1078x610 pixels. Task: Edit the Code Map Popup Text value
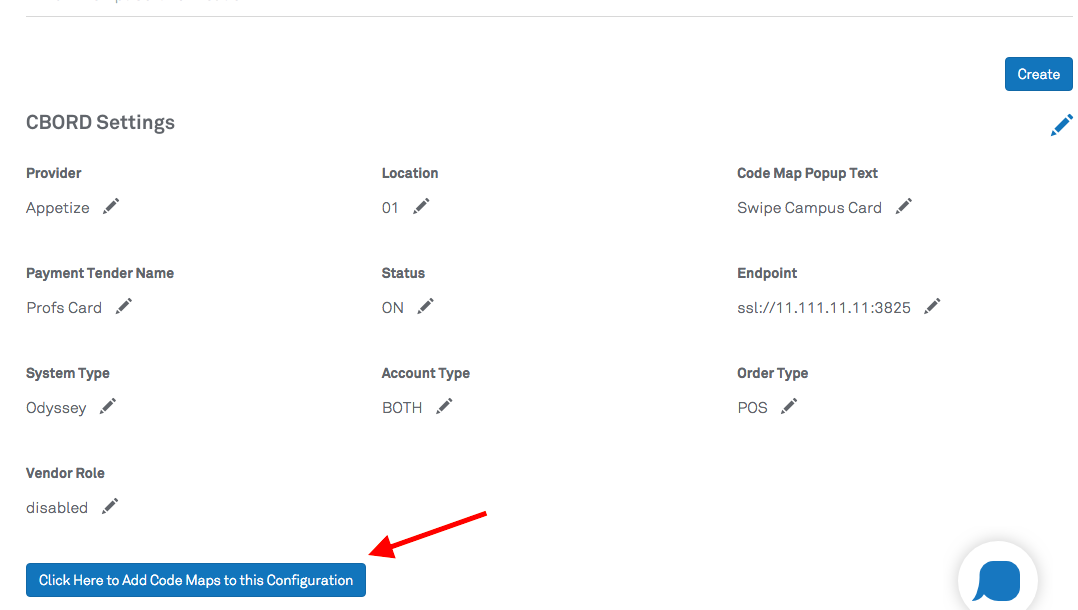[x=904, y=206]
